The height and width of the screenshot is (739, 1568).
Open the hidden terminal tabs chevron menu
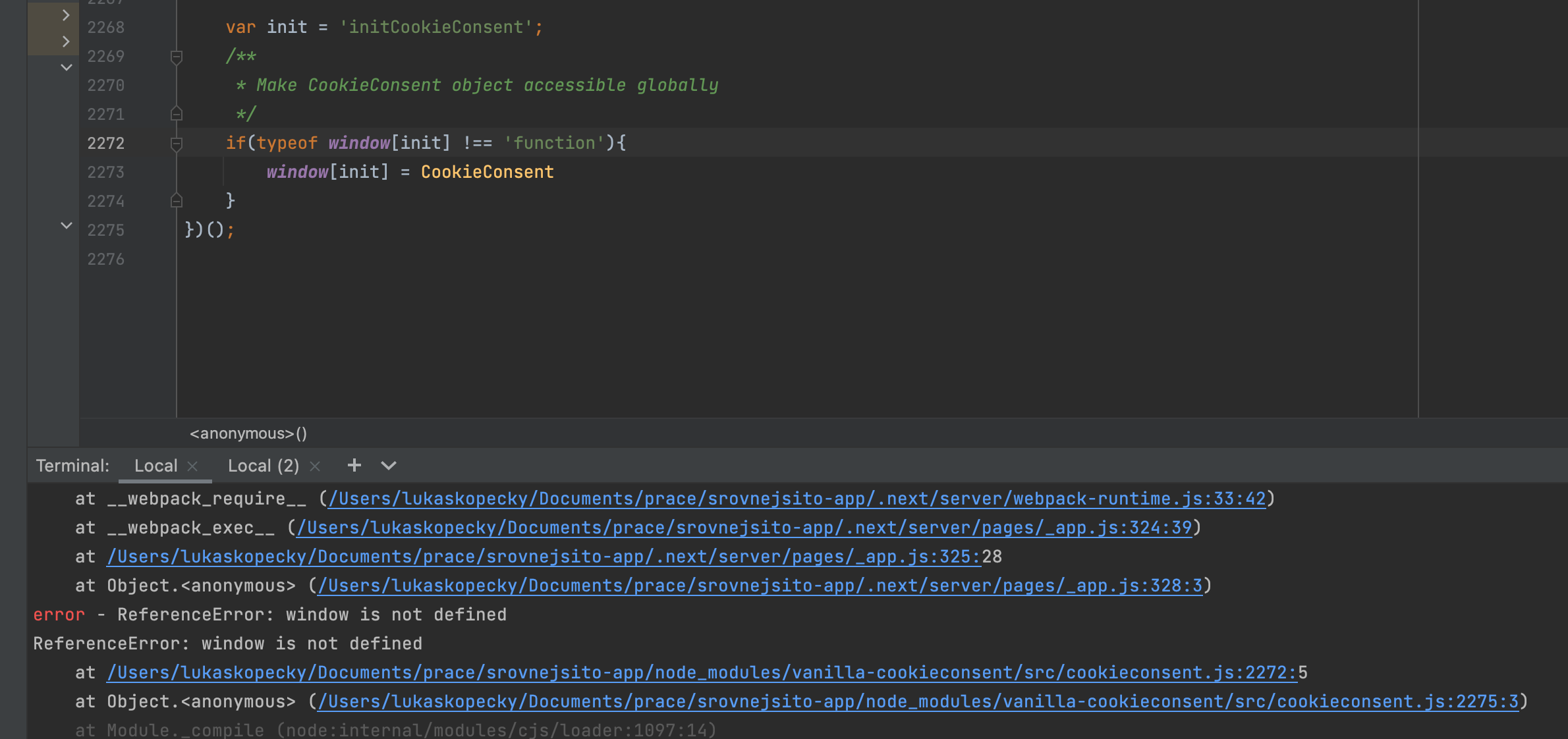[x=388, y=466]
